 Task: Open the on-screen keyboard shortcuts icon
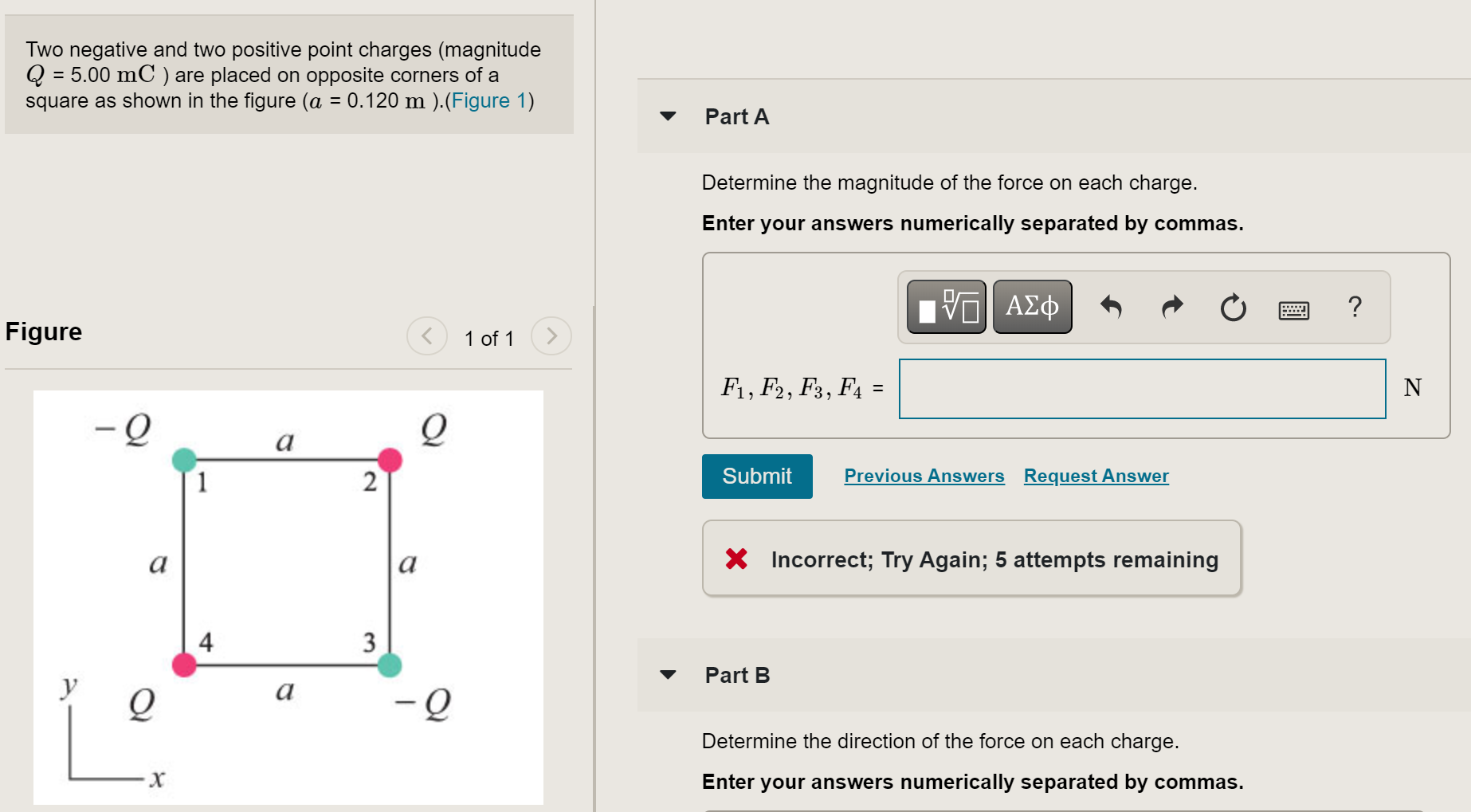(x=1293, y=309)
